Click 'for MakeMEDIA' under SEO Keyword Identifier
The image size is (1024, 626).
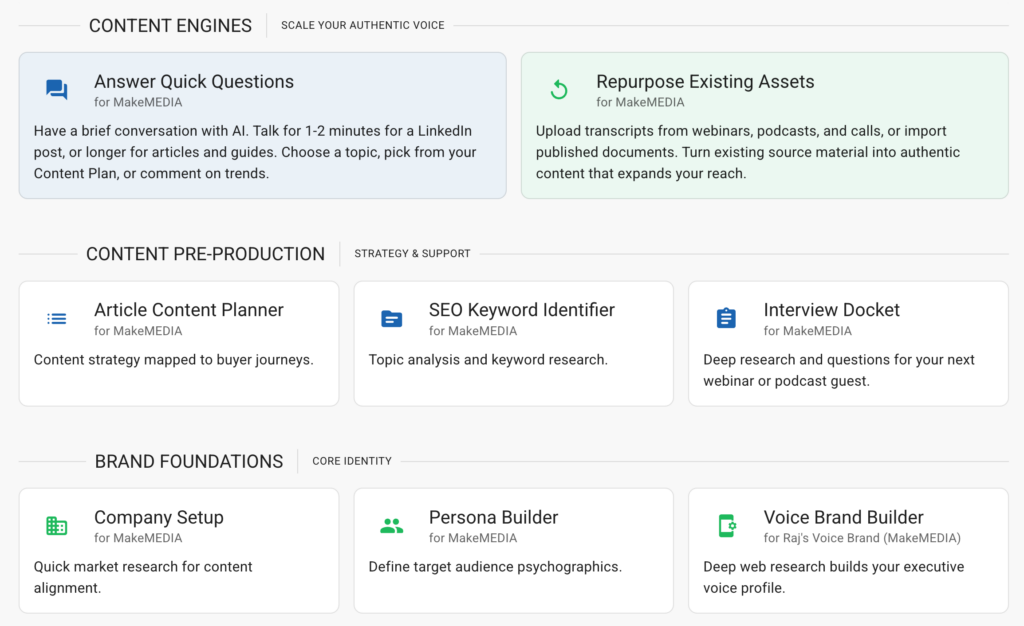[473, 331]
